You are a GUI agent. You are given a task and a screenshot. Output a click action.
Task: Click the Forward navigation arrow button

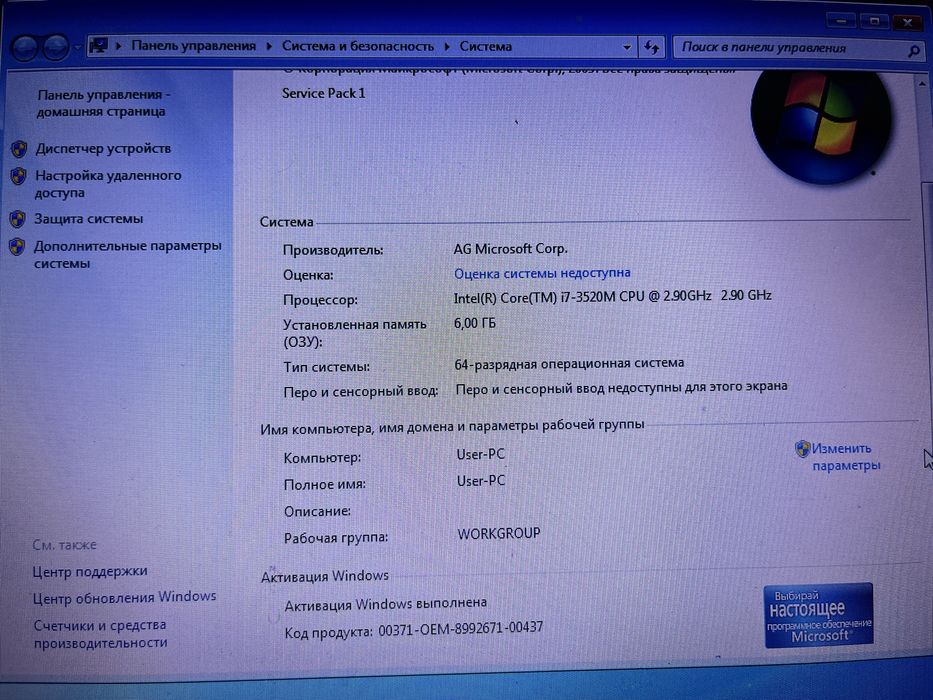tap(56, 48)
